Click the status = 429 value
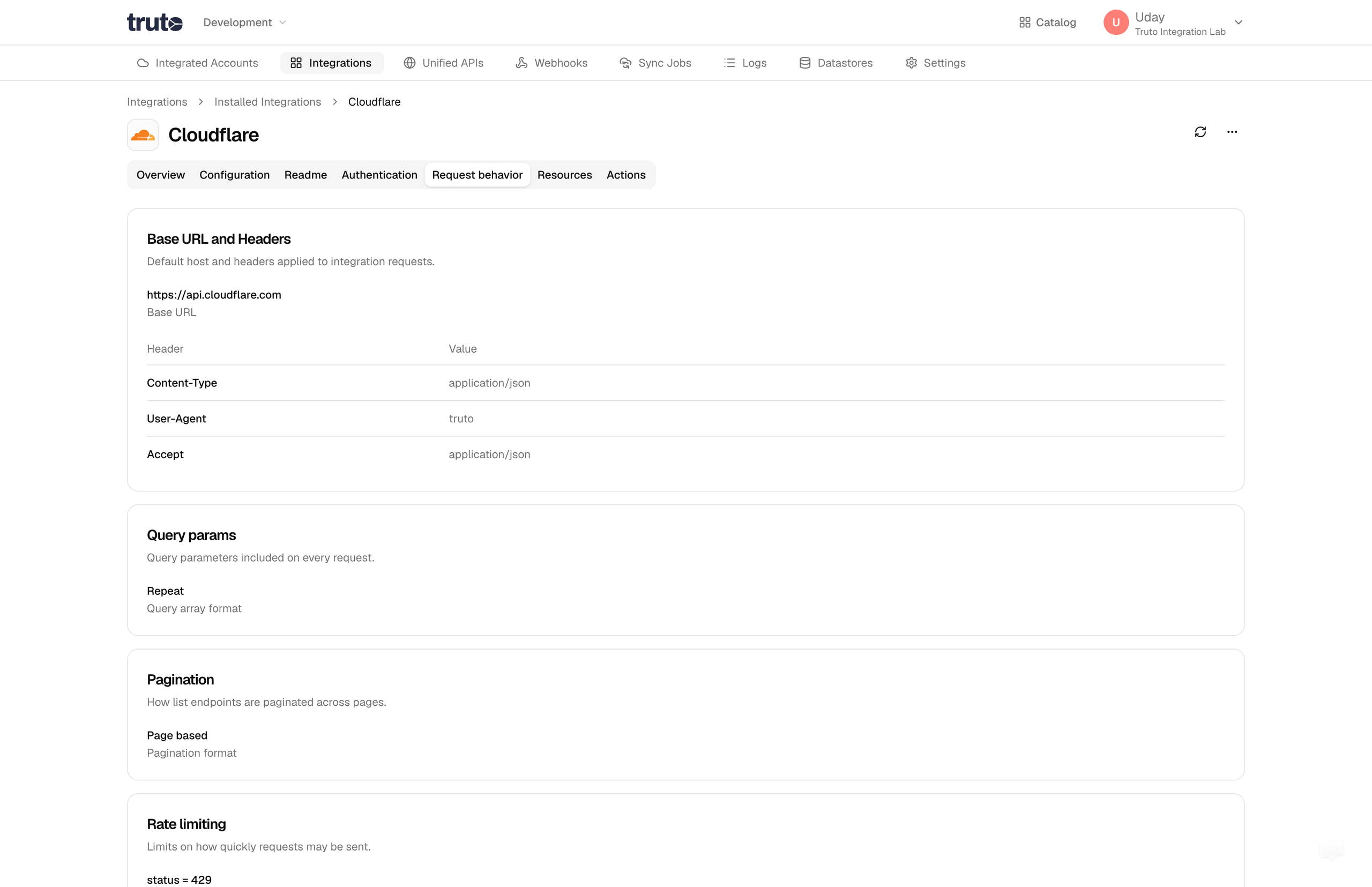Screen dimensions: 1372x887 [x=179, y=880]
